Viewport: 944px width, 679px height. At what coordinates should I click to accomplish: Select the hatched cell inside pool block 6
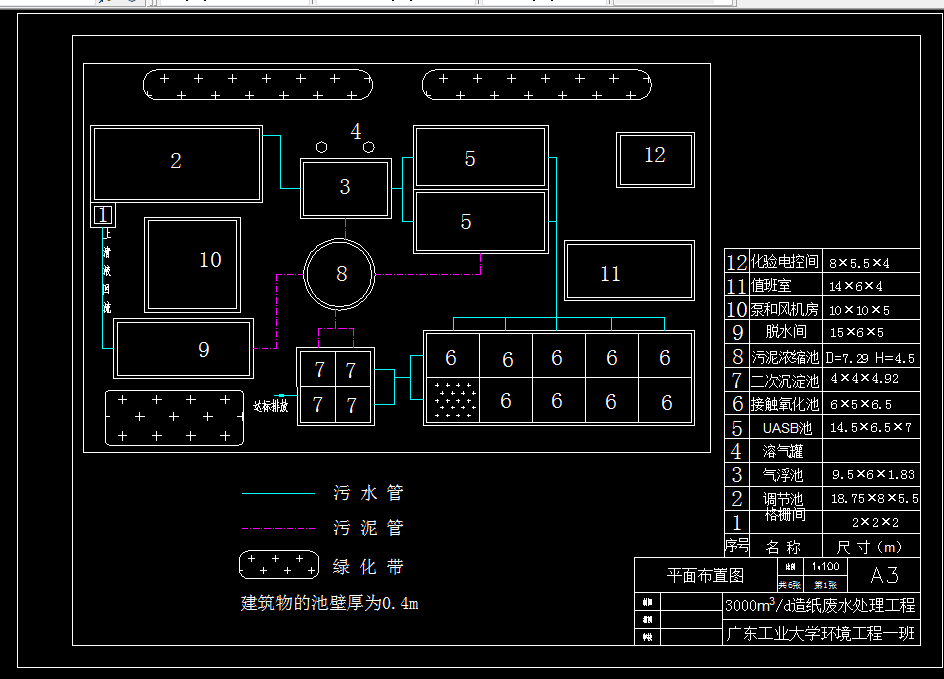pos(452,400)
